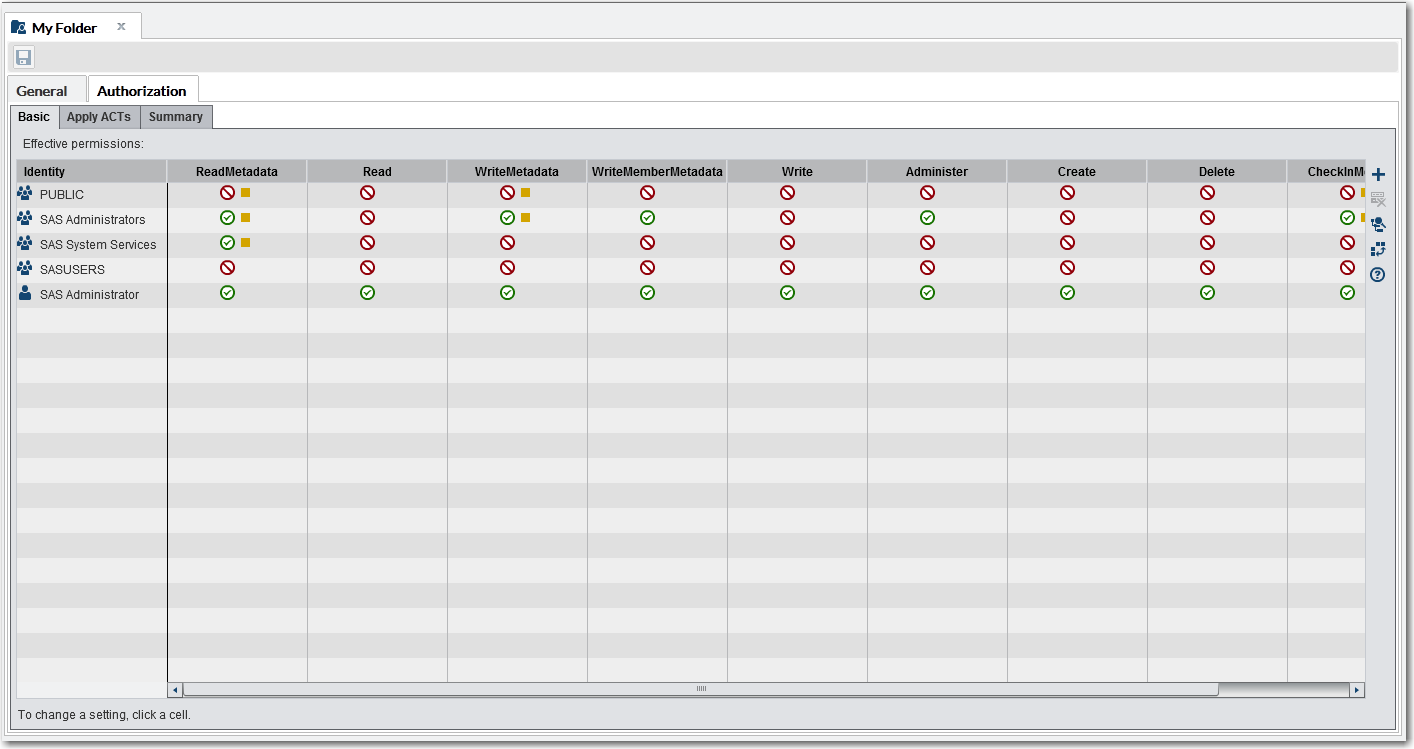Open the search identities icon on the right
This screenshot has height=749, width=1414.
(x=1378, y=224)
